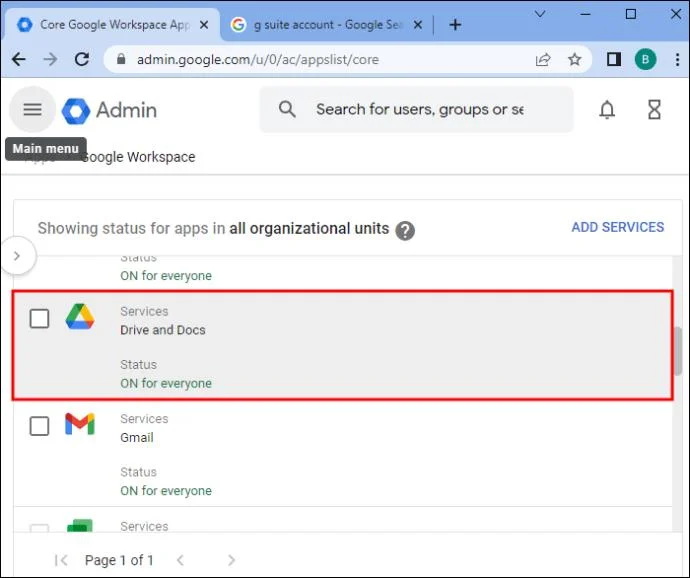
Task: Click the Drive and Docs icon
Action: pos(80,317)
